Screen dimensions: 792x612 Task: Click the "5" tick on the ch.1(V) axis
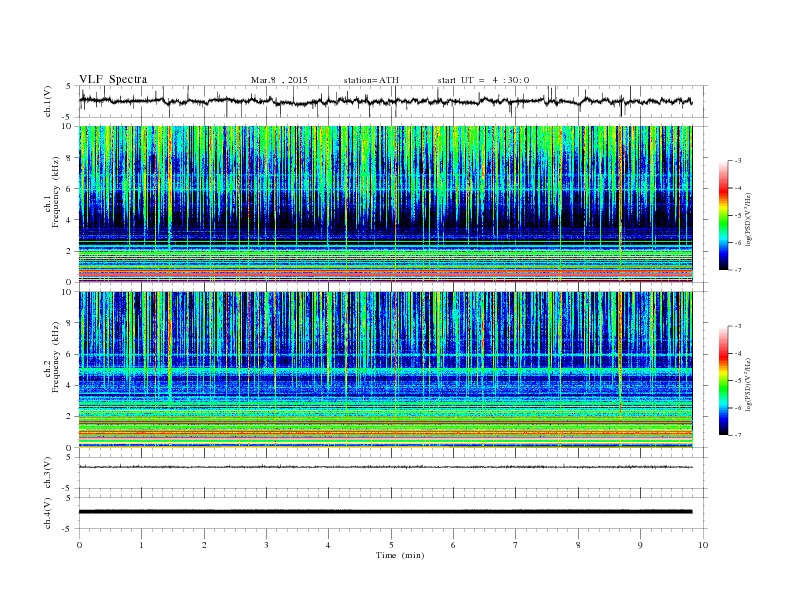pos(69,86)
